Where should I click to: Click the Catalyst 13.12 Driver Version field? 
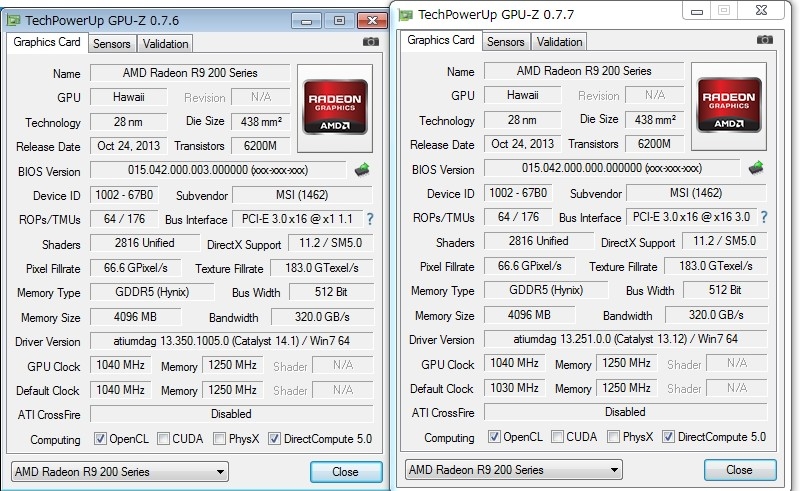click(x=626, y=339)
